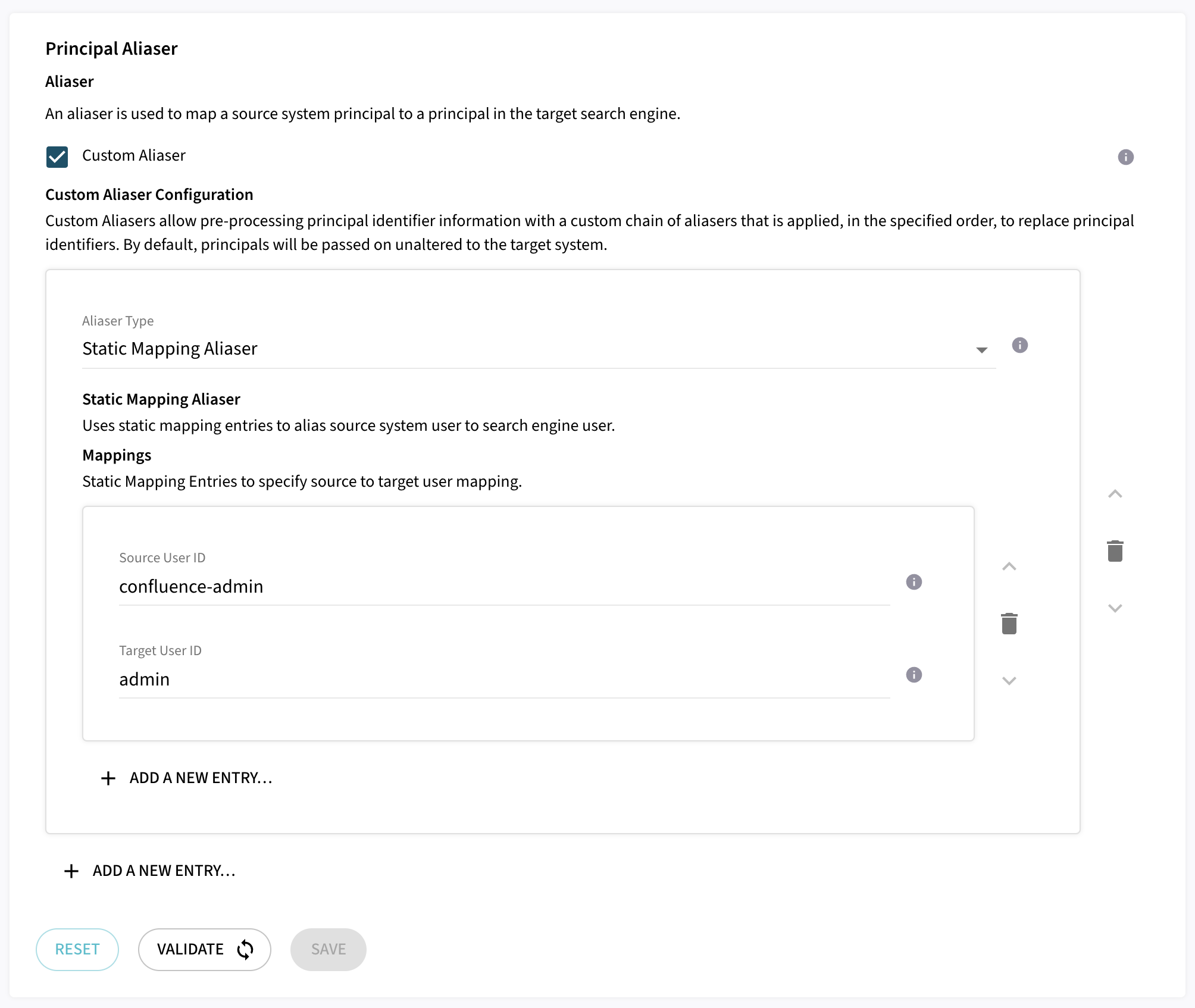
Task: Add a new mapping entry
Action: point(187,778)
